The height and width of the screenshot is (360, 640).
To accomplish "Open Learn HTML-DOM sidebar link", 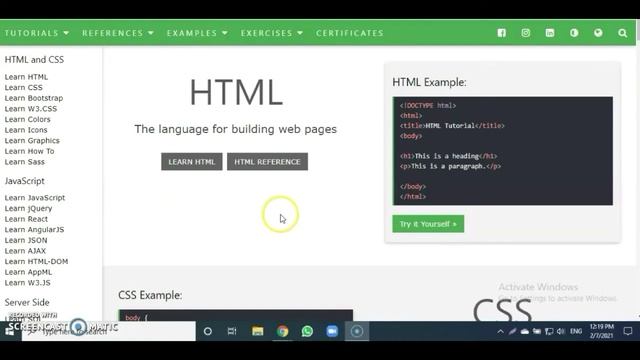I will point(36,261).
